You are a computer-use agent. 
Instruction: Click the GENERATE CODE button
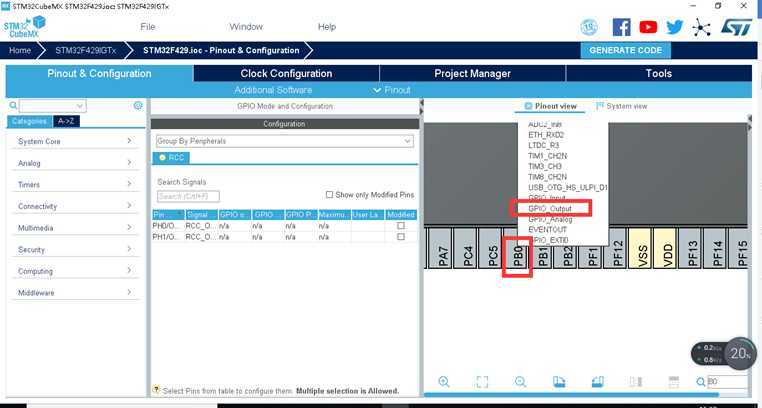(625, 50)
